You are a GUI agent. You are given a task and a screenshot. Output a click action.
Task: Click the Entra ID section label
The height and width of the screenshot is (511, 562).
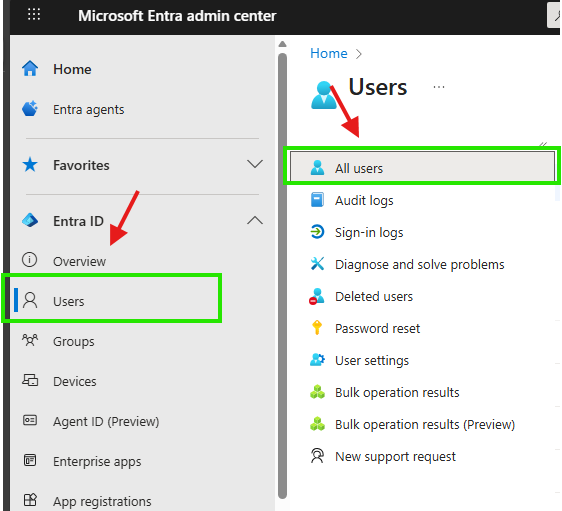78,221
